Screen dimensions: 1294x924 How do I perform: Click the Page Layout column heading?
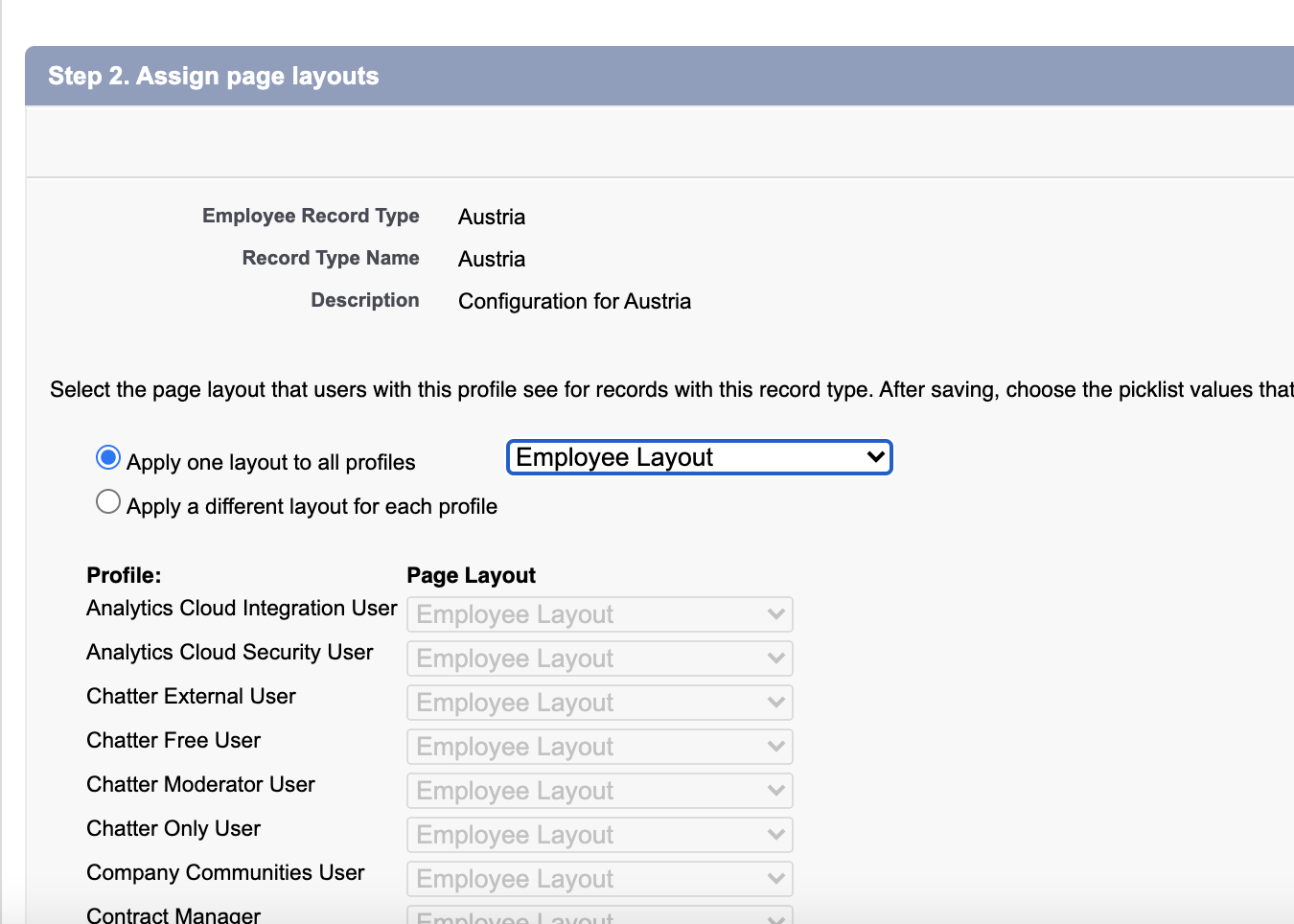[x=471, y=575]
